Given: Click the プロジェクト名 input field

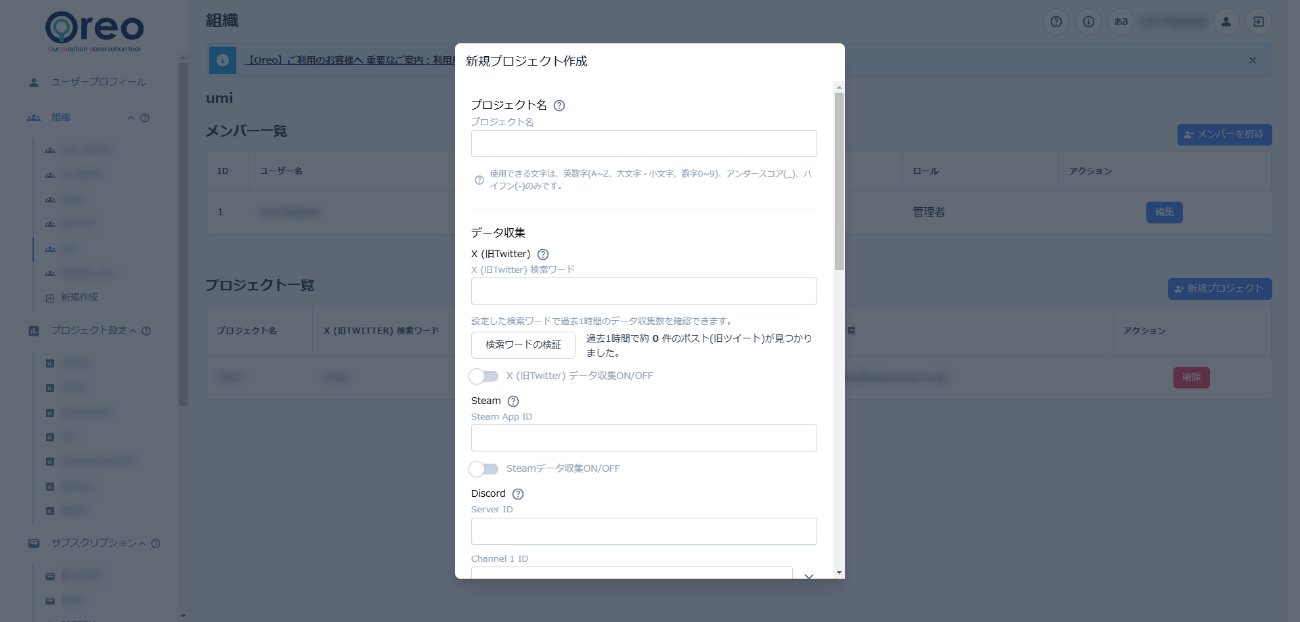Looking at the screenshot, I should pyautogui.click(x=644, y=144).
